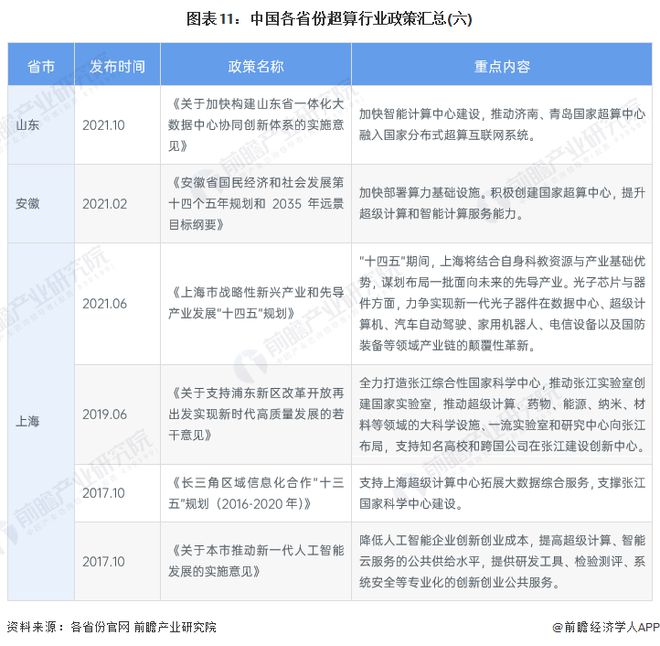Click the chart title 图表11
Screen dimensions: 660x646
click(329, 19)
